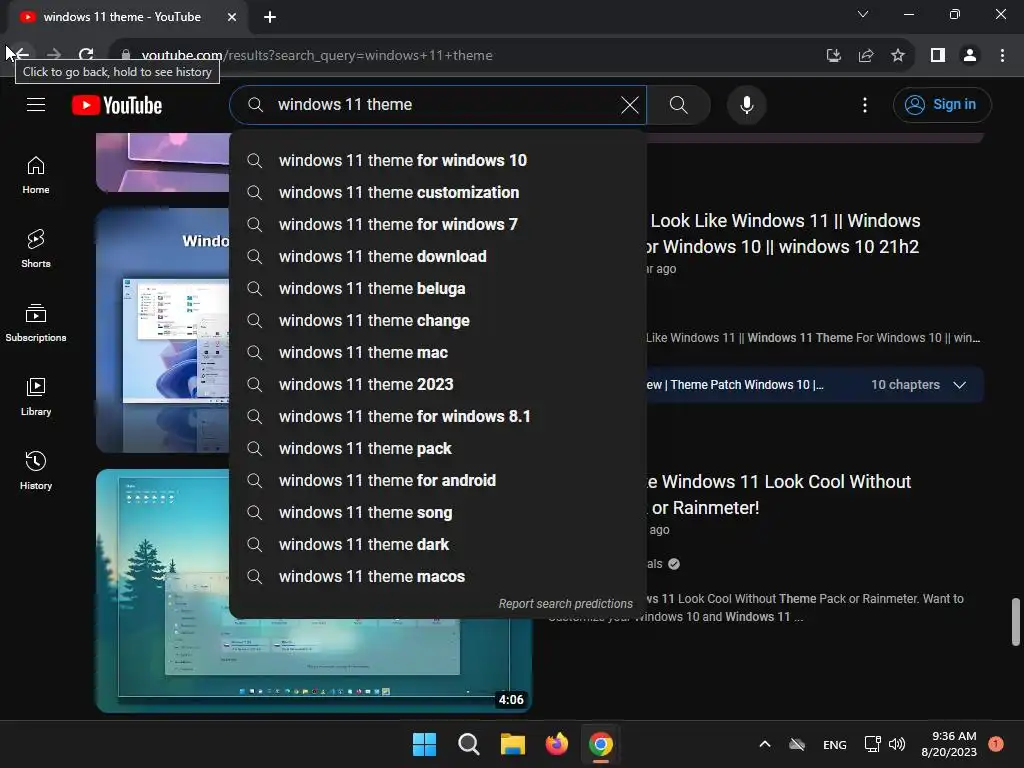Open History in the sidebar

36,470
